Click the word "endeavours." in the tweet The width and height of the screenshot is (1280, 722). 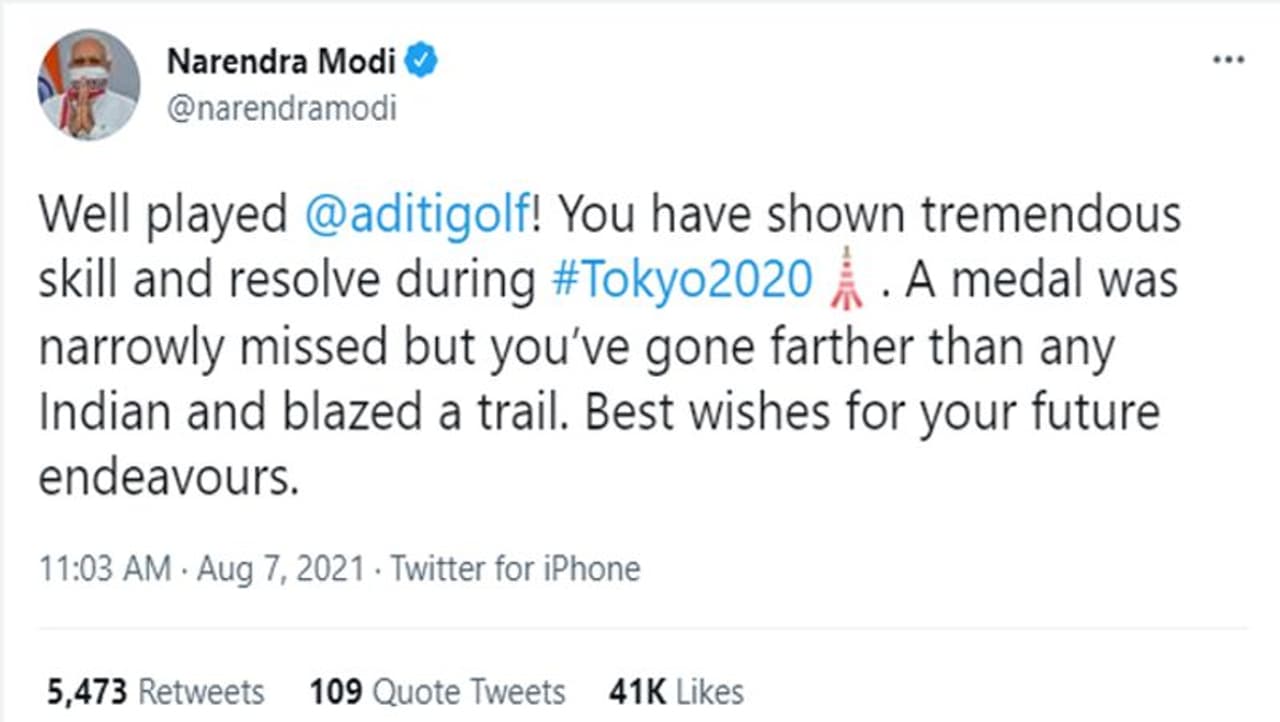tap(169, 479)
